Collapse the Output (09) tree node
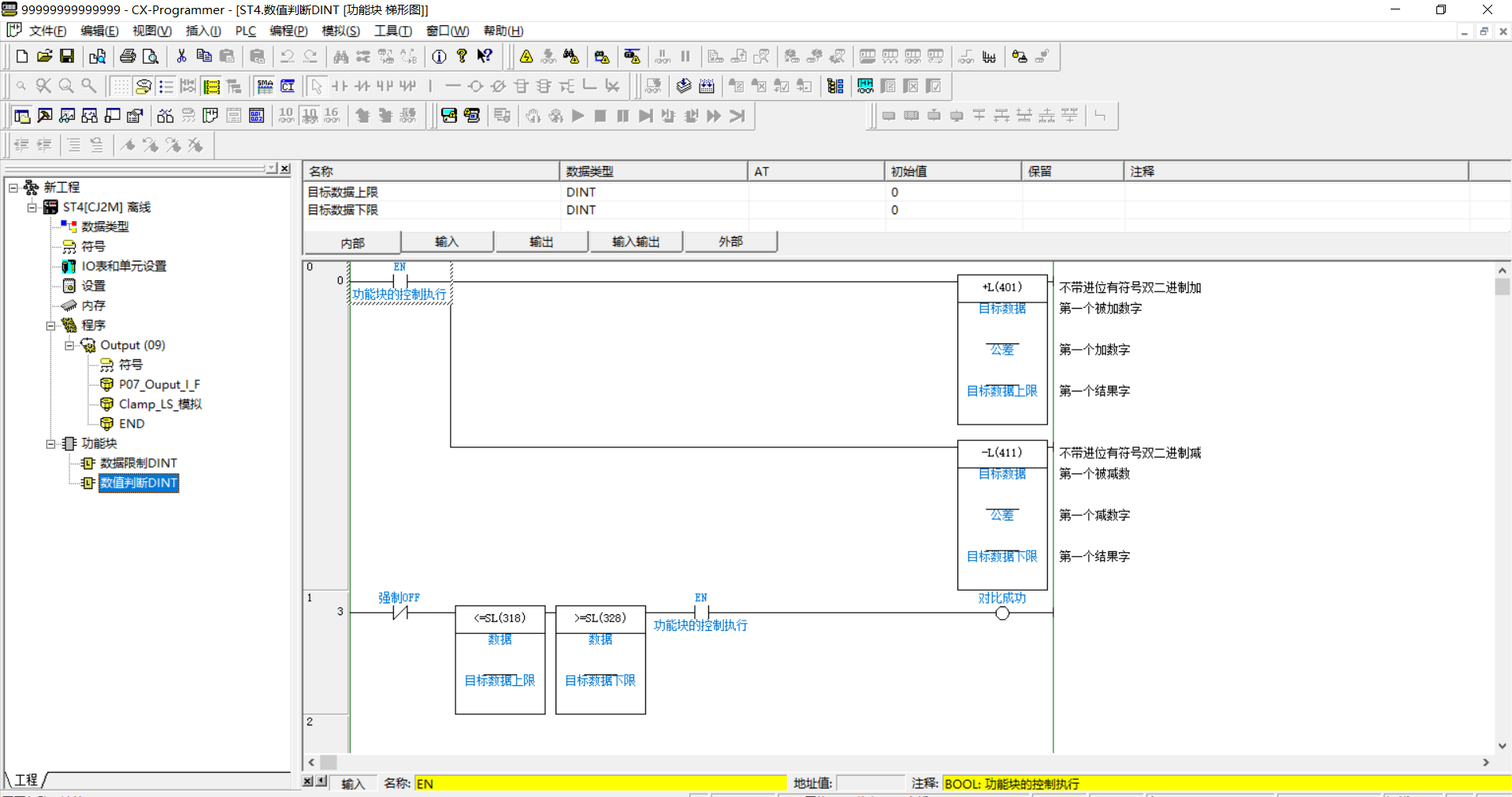 click(69, 345)
